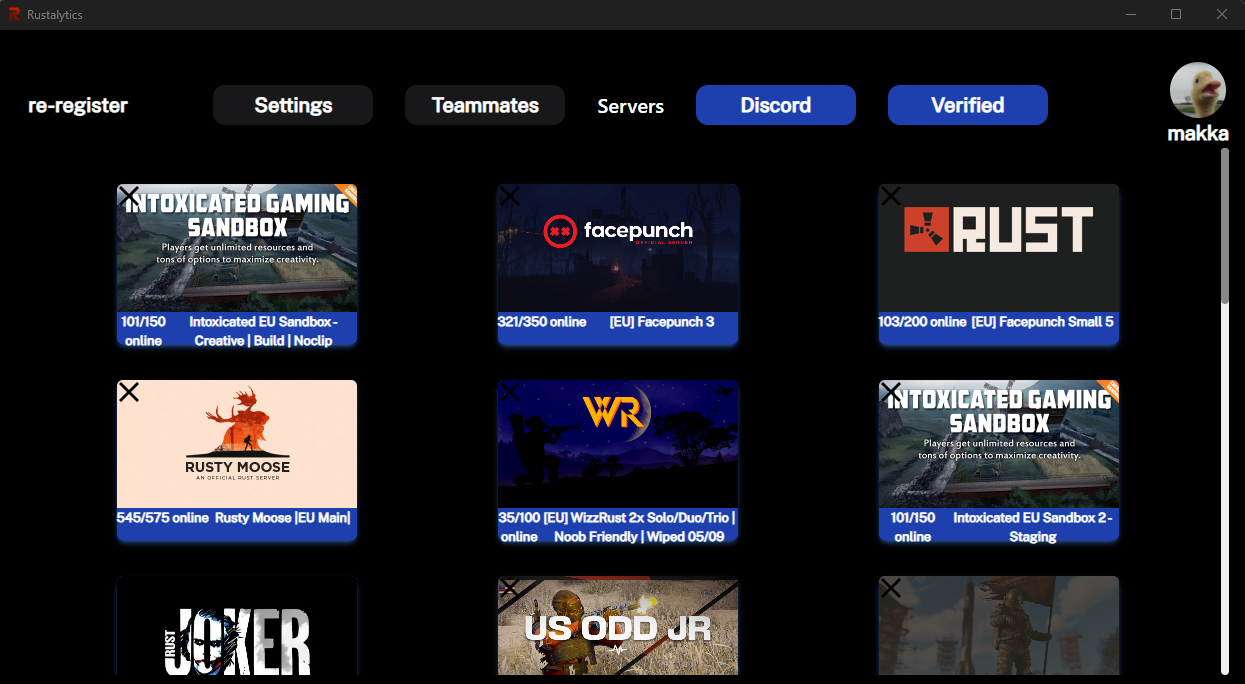Viewport: 1245px width, 684px height.
Task: Click the Verified button
Action: pos(967,105)
